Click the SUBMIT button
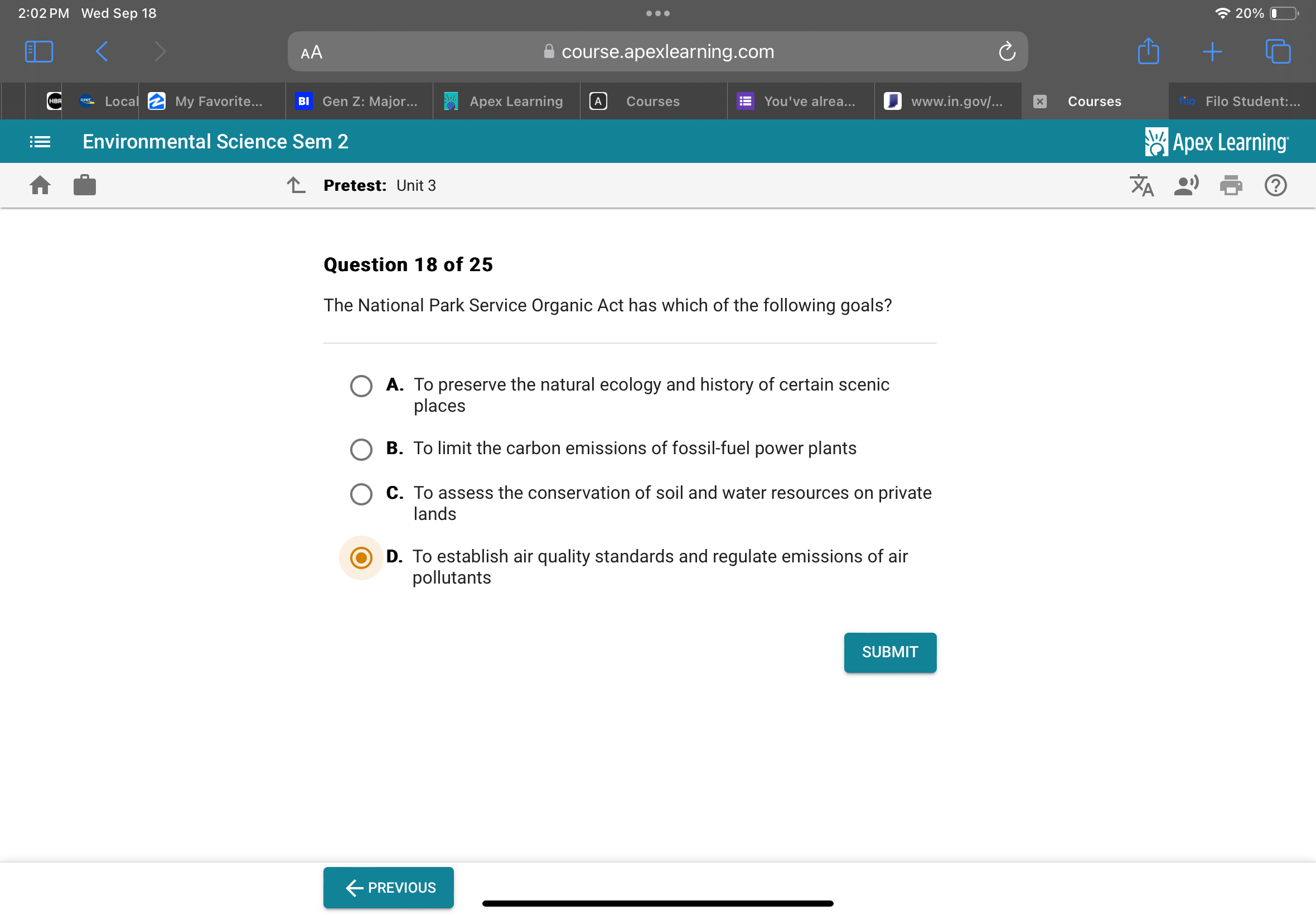1316x915 pixels. (889, 652)
